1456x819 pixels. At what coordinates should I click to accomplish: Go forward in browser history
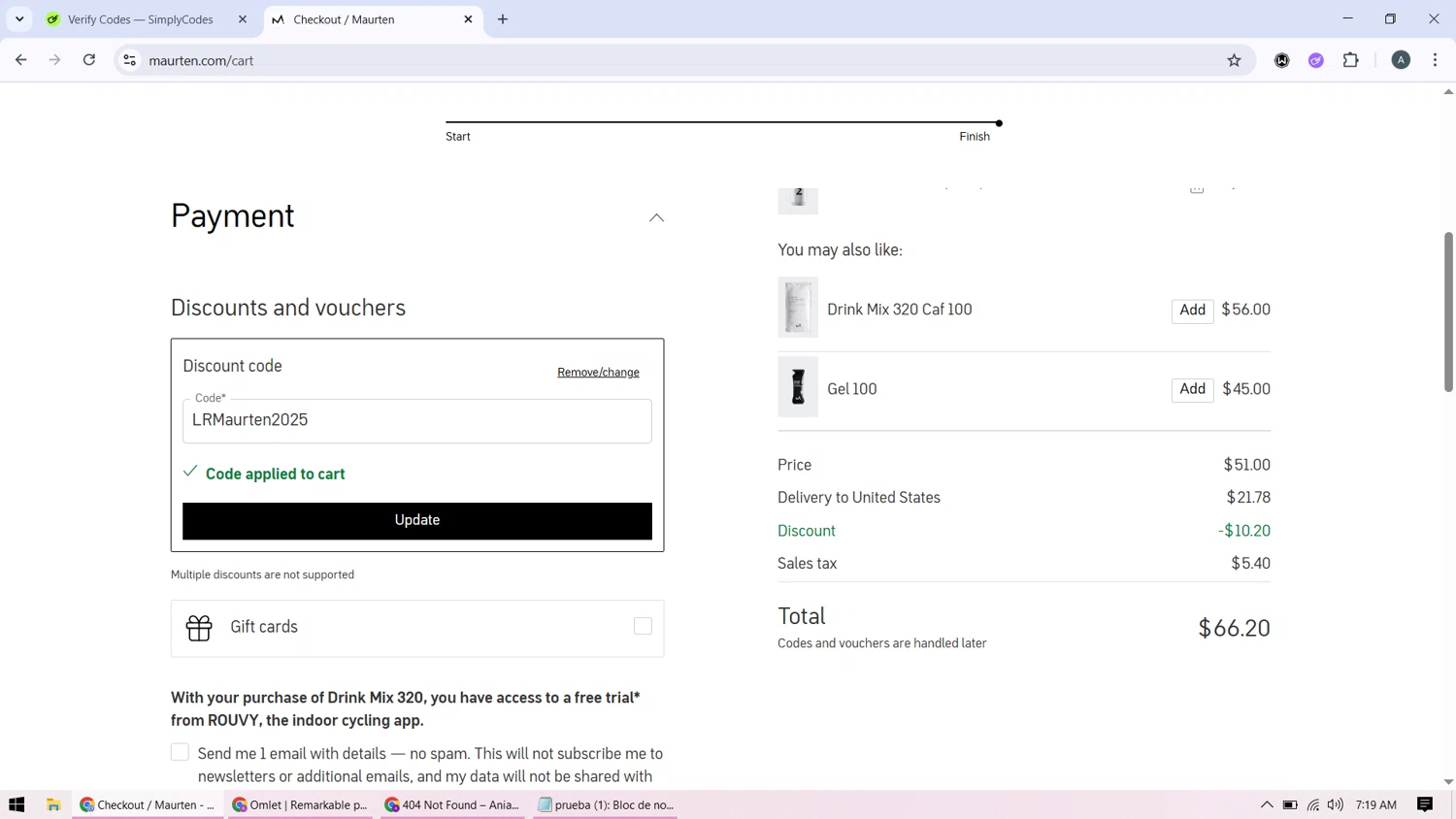pyautogui.click(x=55, y=60)
